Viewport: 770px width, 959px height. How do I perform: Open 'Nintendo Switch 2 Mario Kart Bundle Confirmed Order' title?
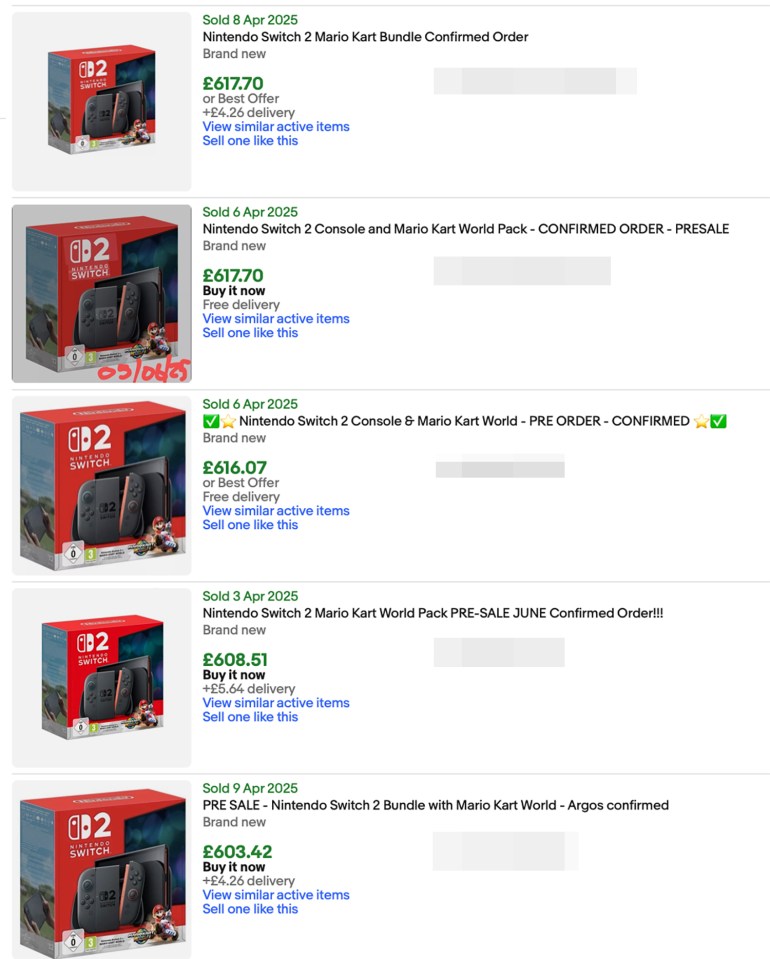pos(365,37)
